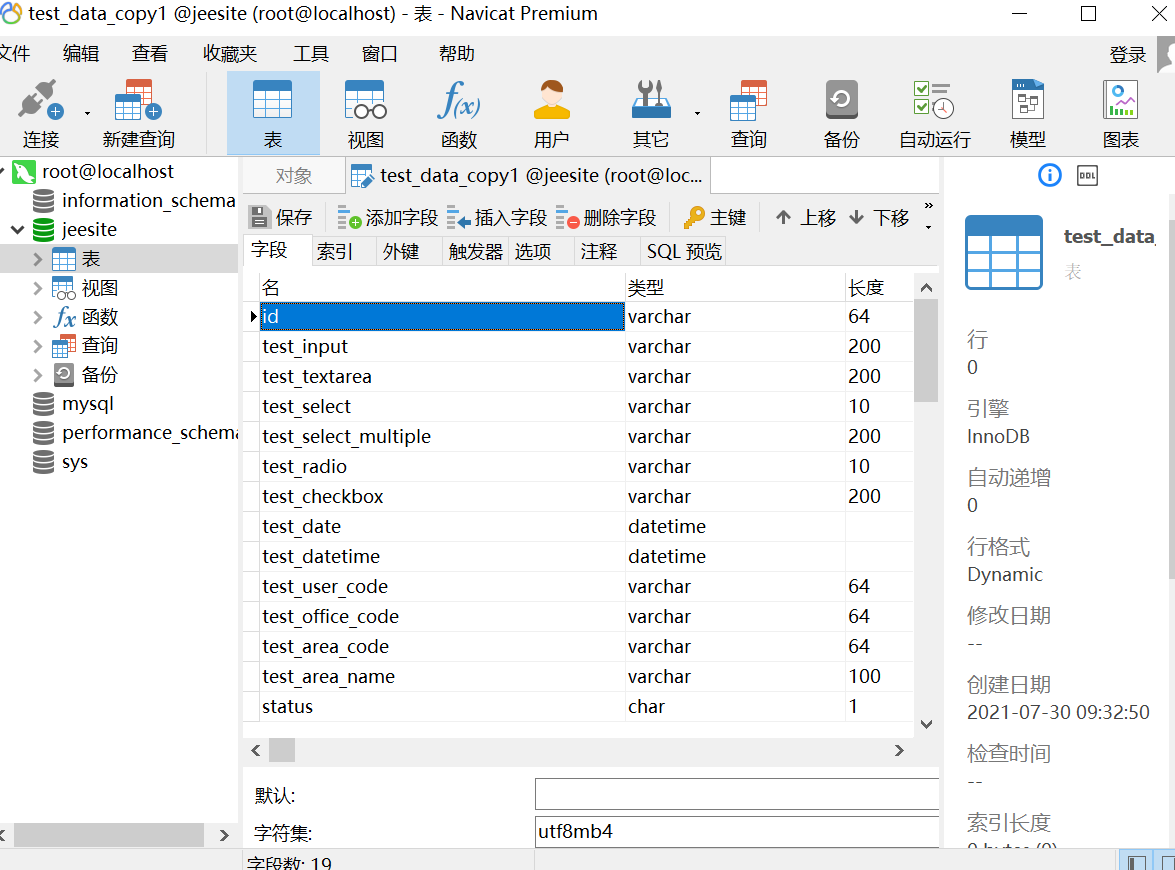Click 插入字段 insert field
1175x870 pixels.
pyautogui.click(x=497, y=217)
